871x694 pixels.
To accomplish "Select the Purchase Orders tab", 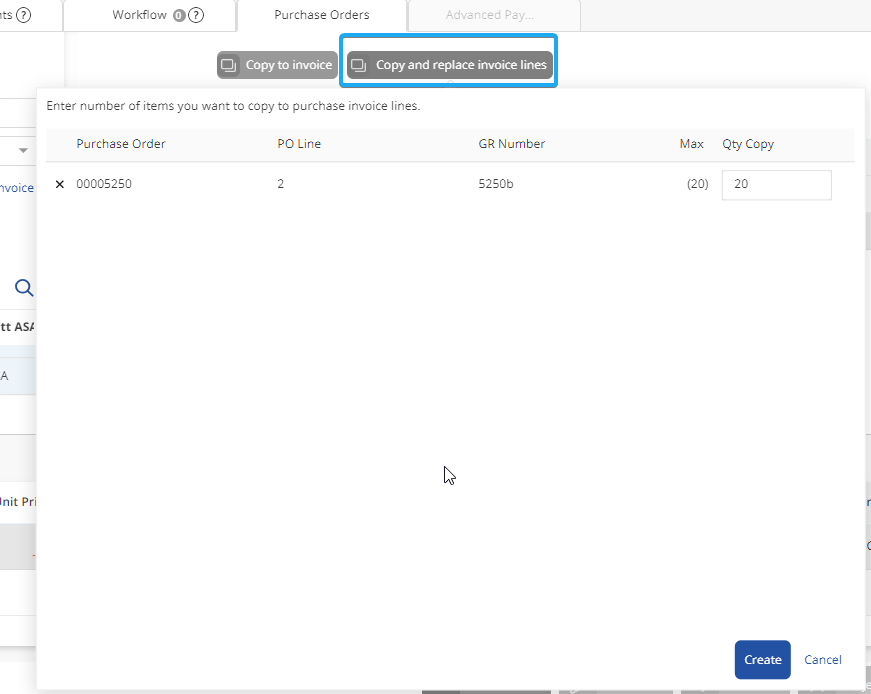I will click(x=321, y=15).
